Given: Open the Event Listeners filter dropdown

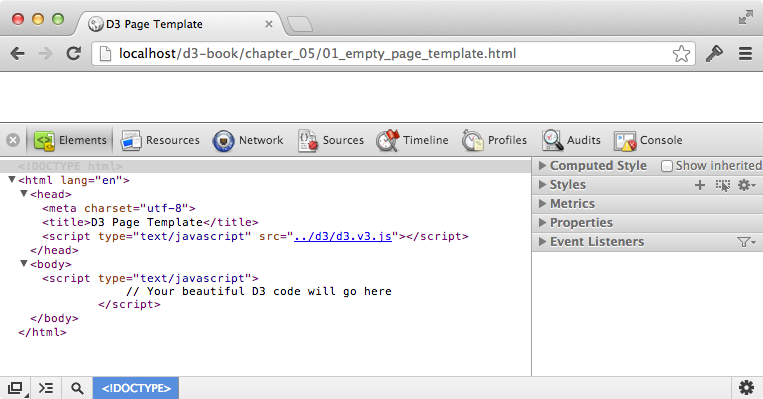Looking at the screenshot, I should click(746, 242).
